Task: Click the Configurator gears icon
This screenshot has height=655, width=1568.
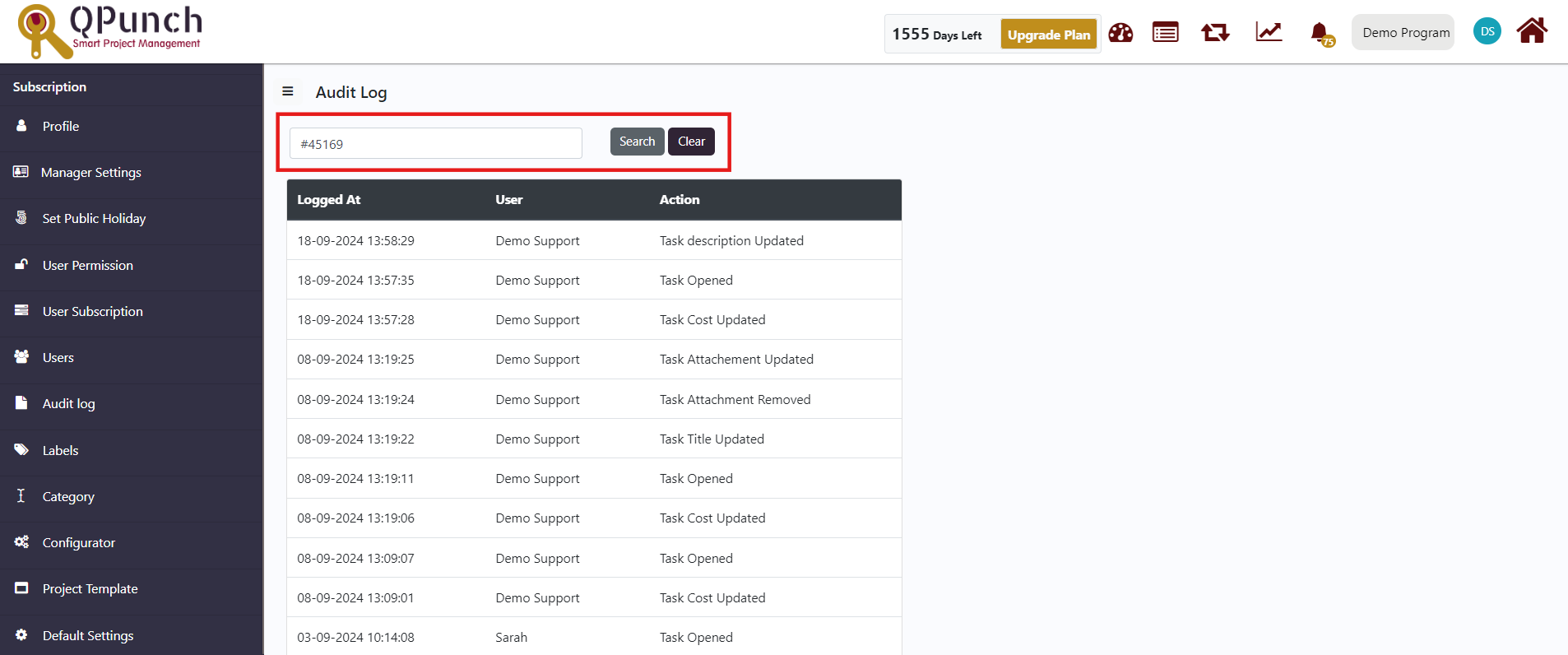Action: pos(21,541)
